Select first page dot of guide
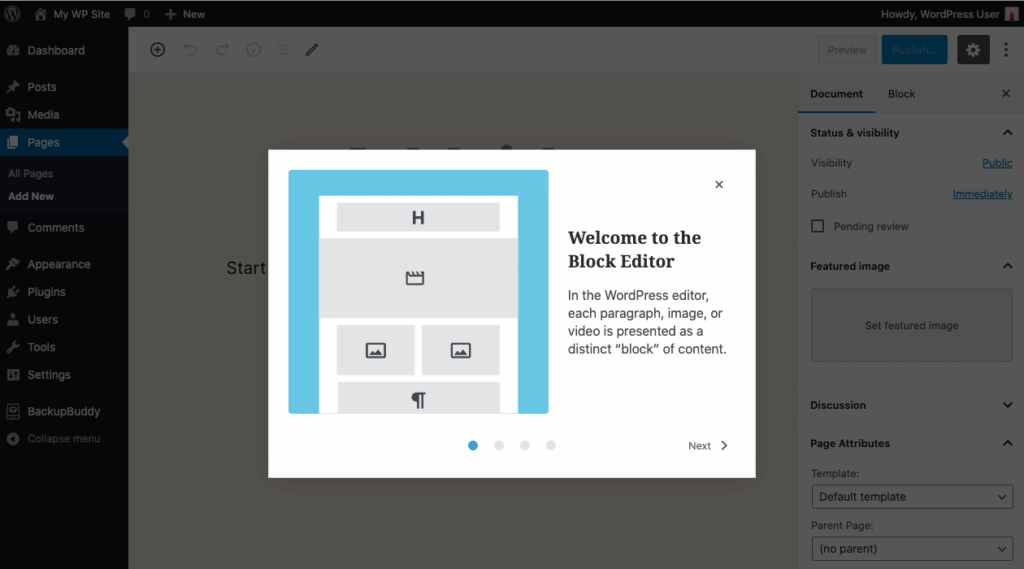 click(x=473, y=446)
